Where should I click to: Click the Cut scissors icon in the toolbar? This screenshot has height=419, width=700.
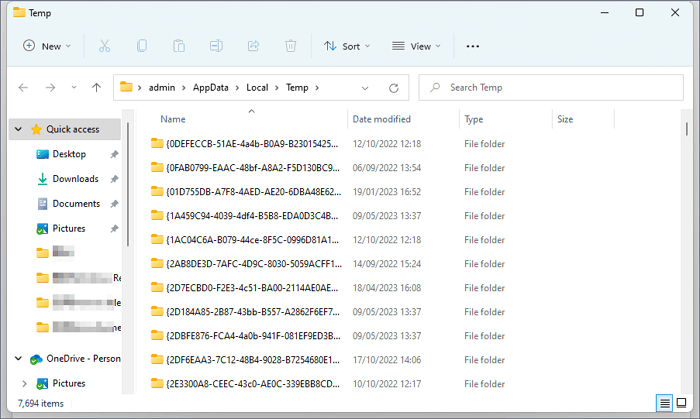point(104,46)
